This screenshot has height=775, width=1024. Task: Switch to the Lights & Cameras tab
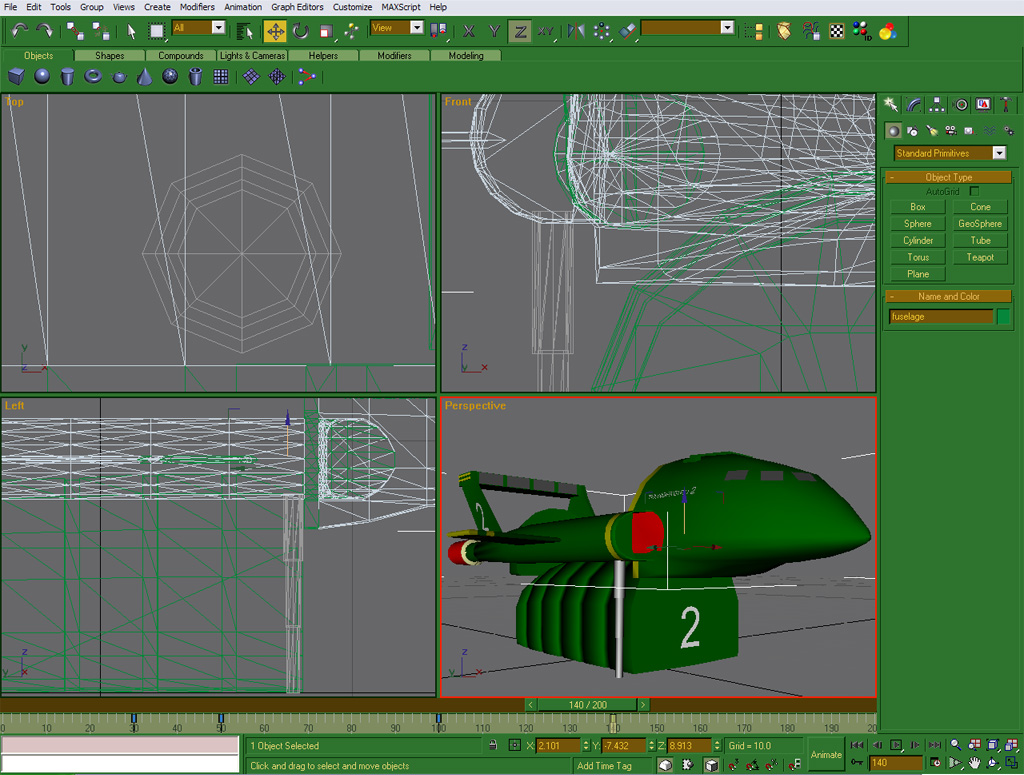(x=252, y=55)
